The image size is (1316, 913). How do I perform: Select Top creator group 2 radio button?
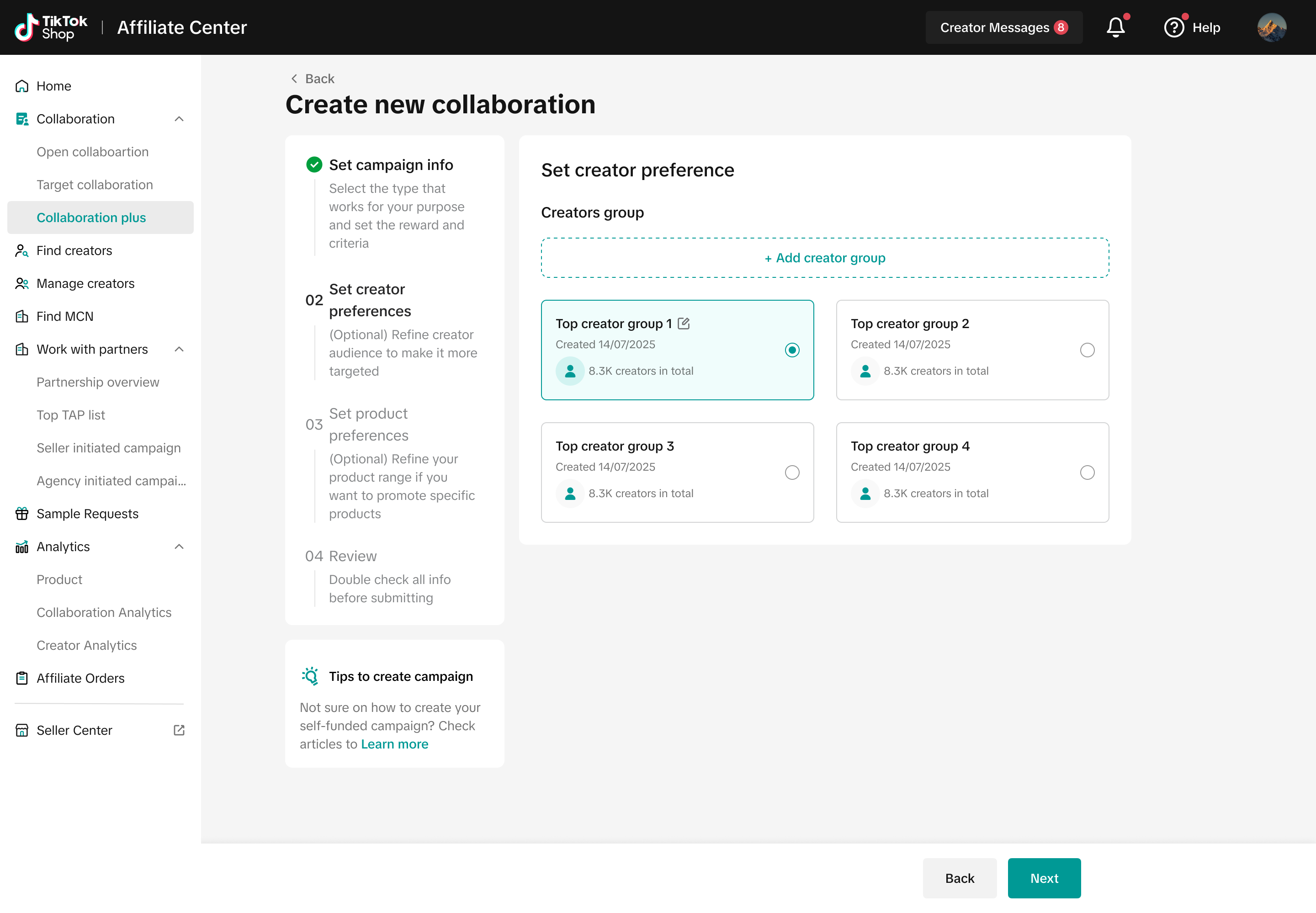pyautogui.click(x=1087, y=350)
